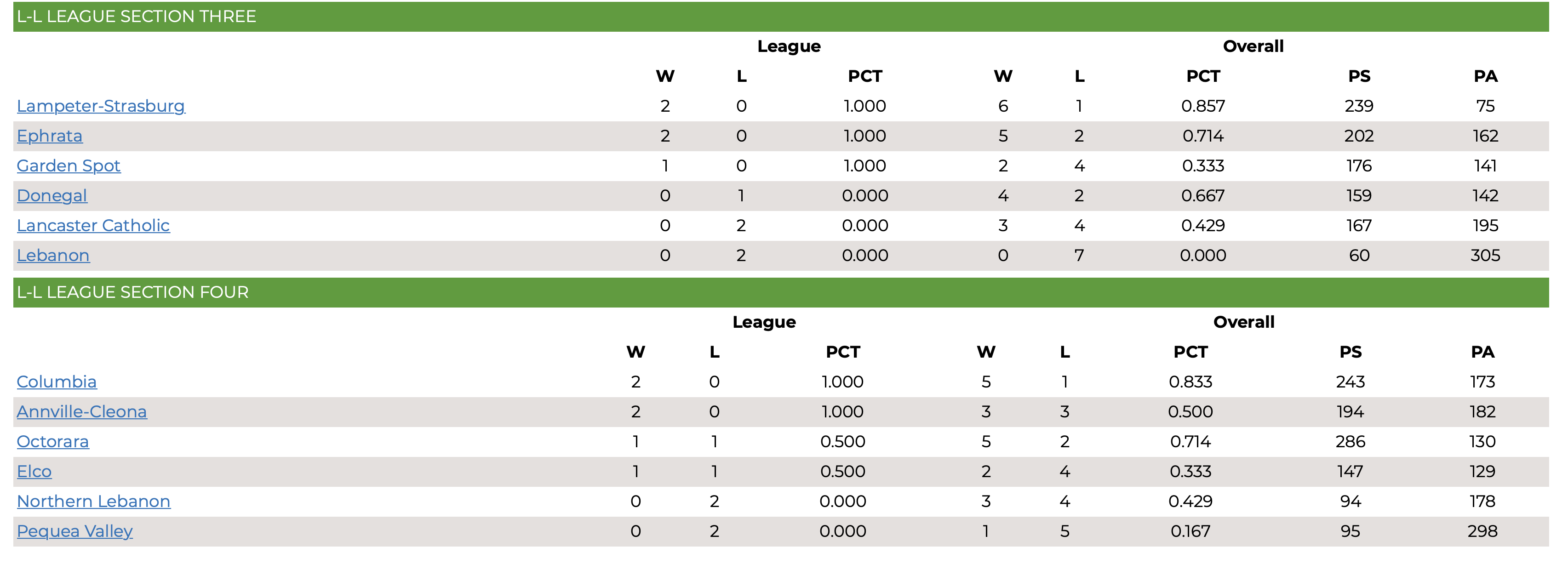Open the Ephrata team page
Image resolution: width=1568 pixels, height=570 pixels.
pyautogui.click(x=49, y=136)
